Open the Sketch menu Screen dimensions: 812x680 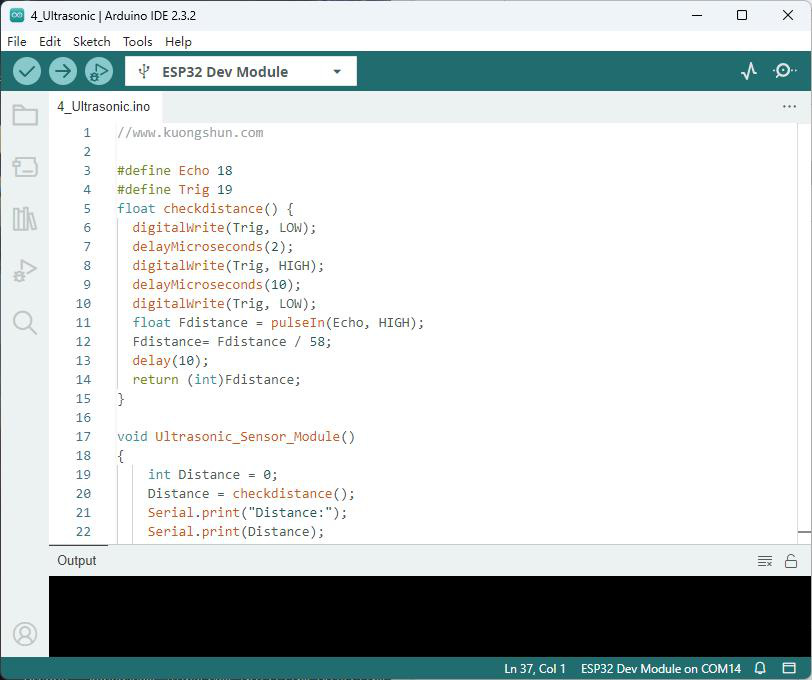click(92, 41)
